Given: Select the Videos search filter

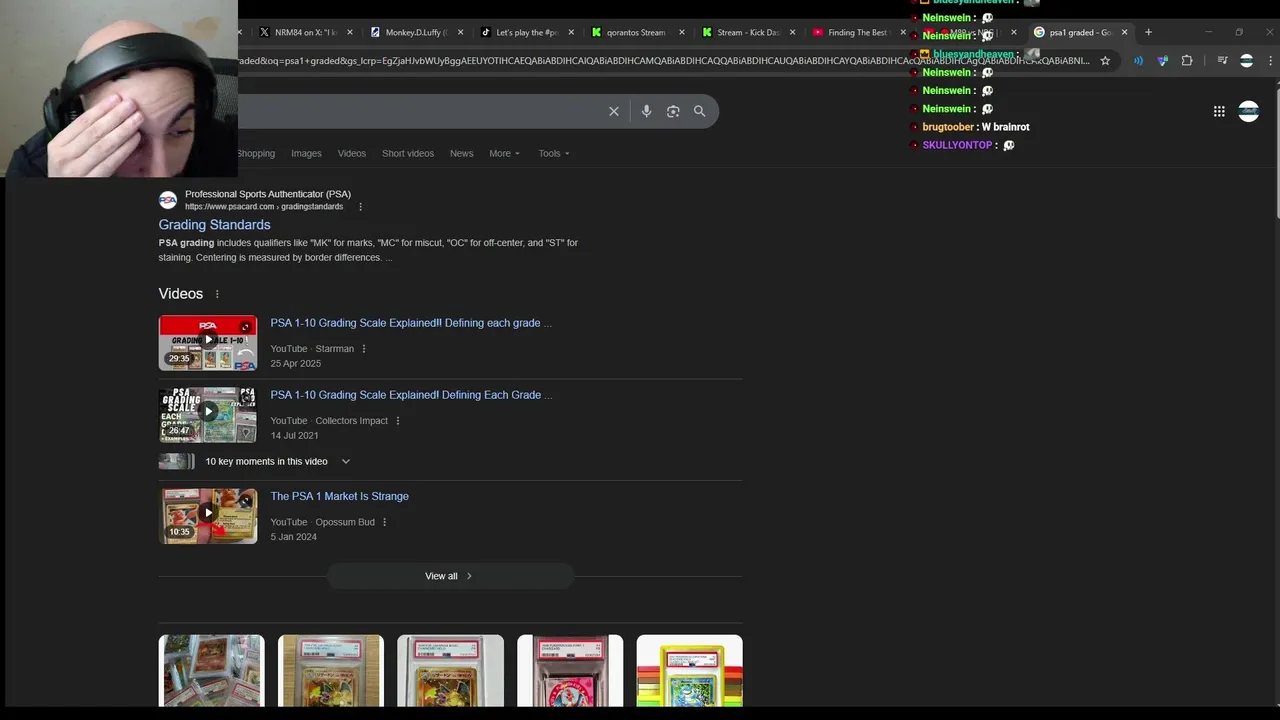Looking at the screenshot, I should (351, 153).
